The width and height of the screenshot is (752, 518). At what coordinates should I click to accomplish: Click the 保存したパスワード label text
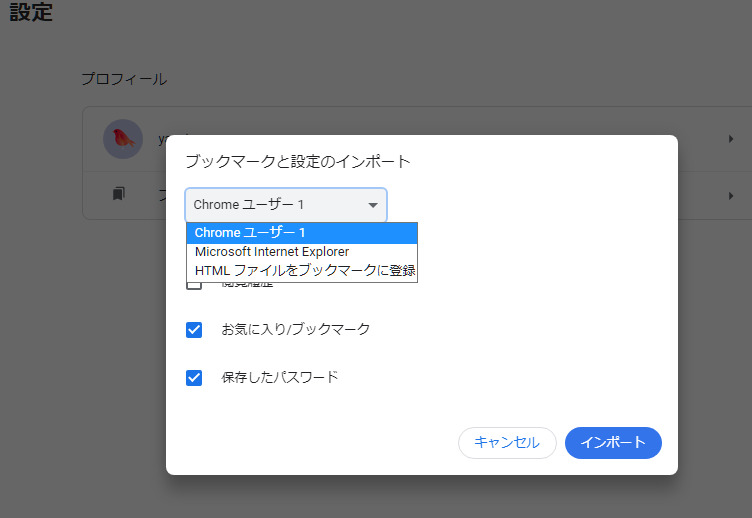(279, 378)
